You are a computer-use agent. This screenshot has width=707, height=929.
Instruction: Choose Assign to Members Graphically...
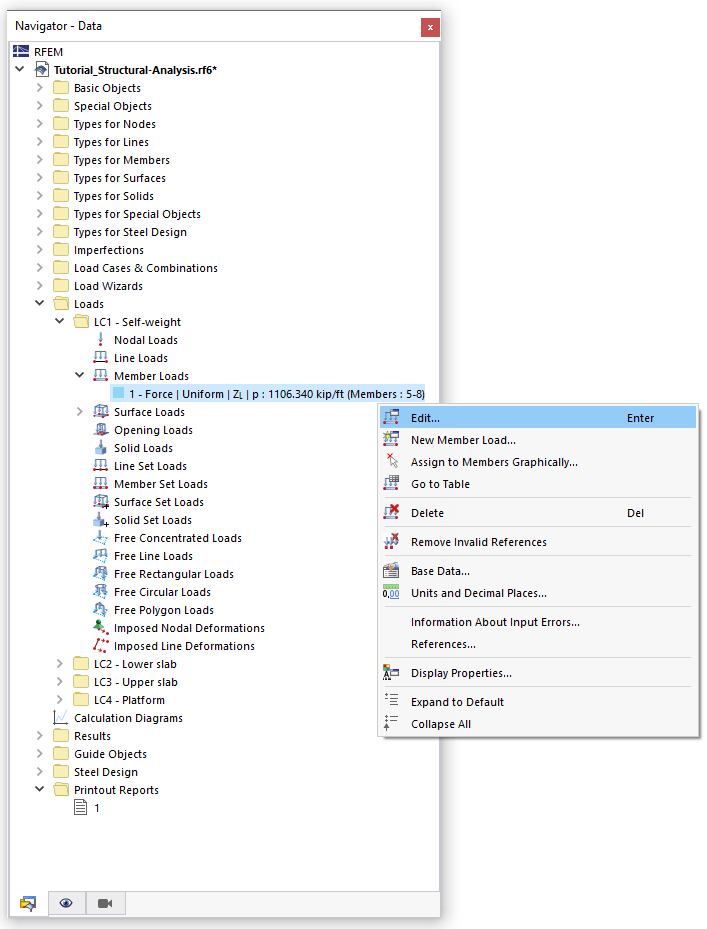(x=538, y=462)
